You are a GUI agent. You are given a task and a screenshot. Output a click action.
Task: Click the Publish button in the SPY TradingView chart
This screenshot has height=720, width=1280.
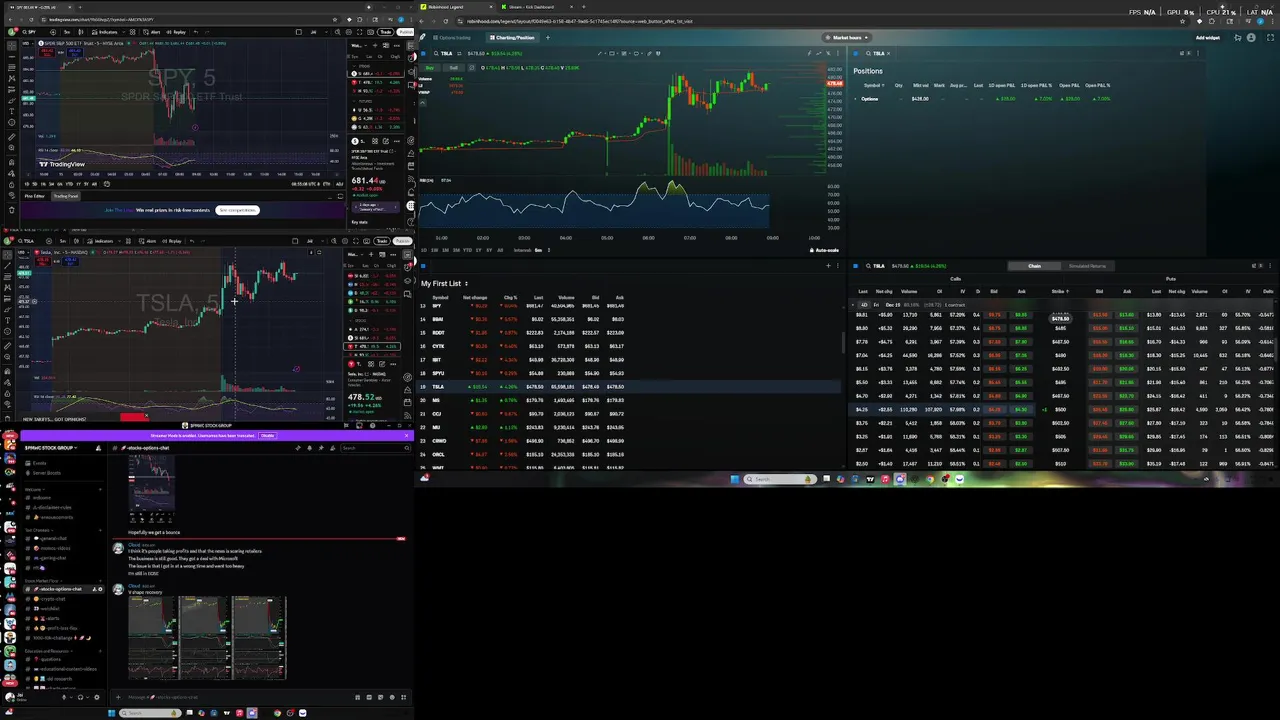click(406, 32)
